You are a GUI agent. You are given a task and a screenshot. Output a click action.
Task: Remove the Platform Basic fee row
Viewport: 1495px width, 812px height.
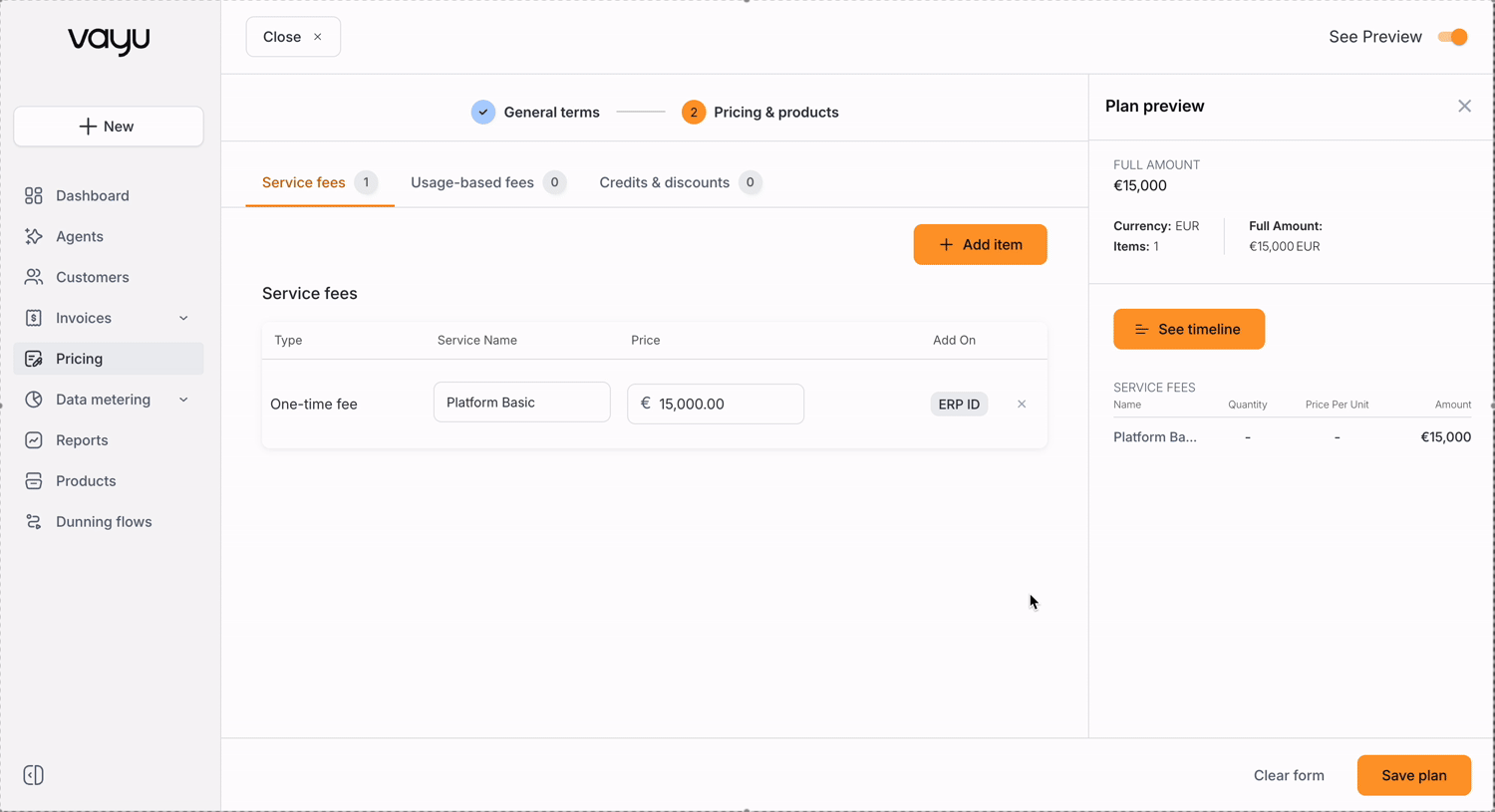pos(1022,405)
